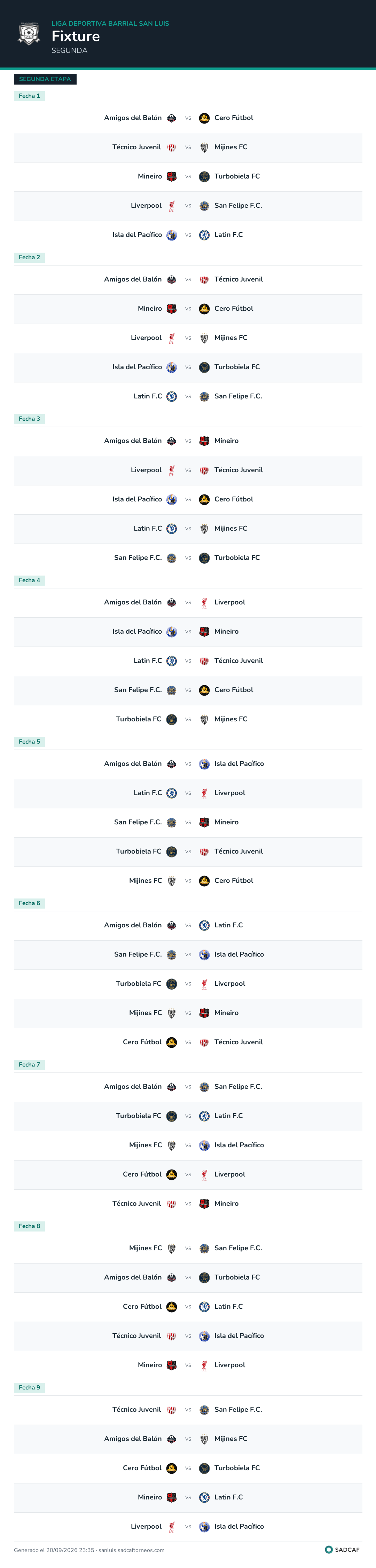Click San Felipe F.C. crest in Fecha 6
The height and width of the screenshot is (1568, 376).
172,955
